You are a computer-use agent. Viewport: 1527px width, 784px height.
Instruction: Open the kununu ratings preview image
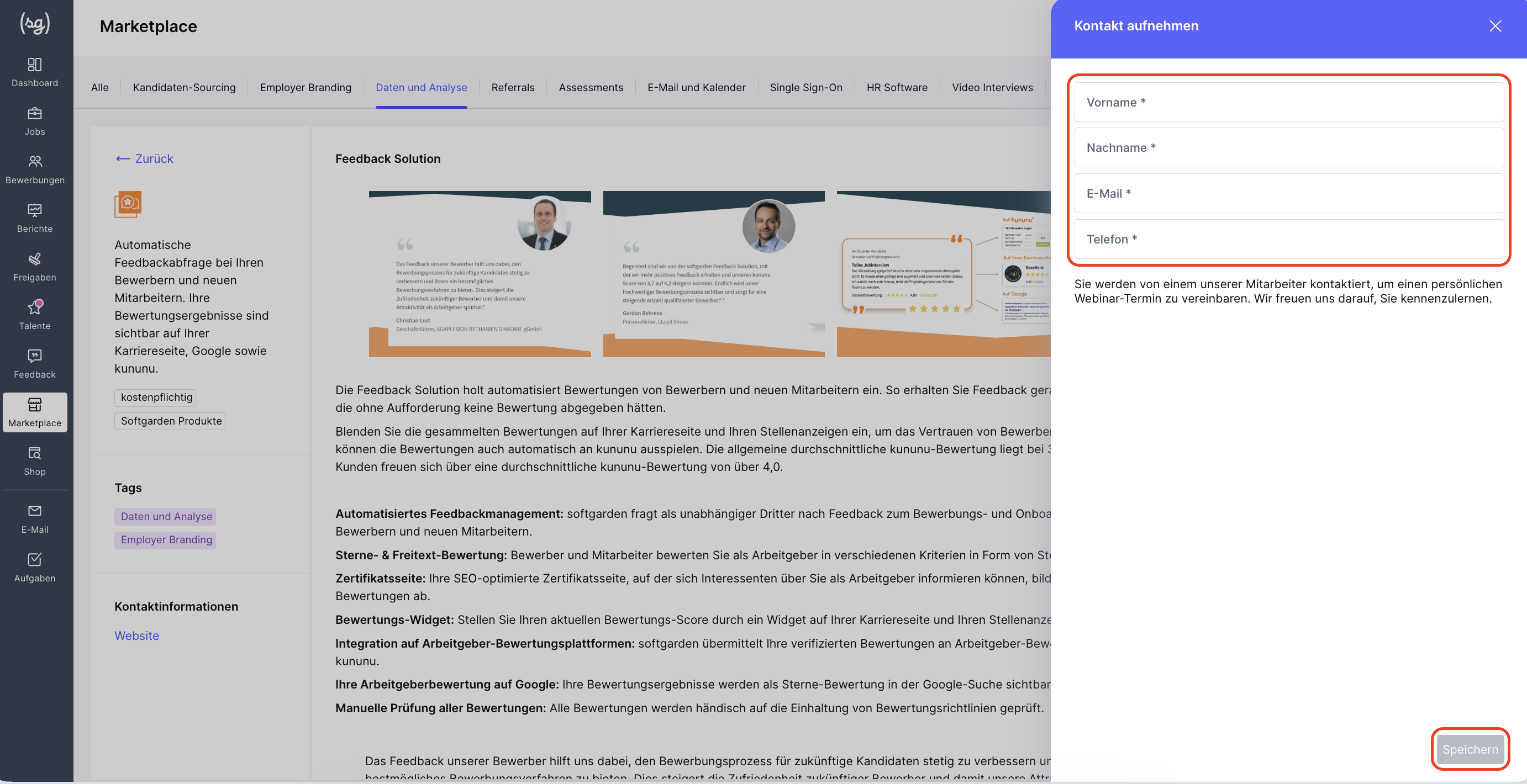click(x=944, y=274)
